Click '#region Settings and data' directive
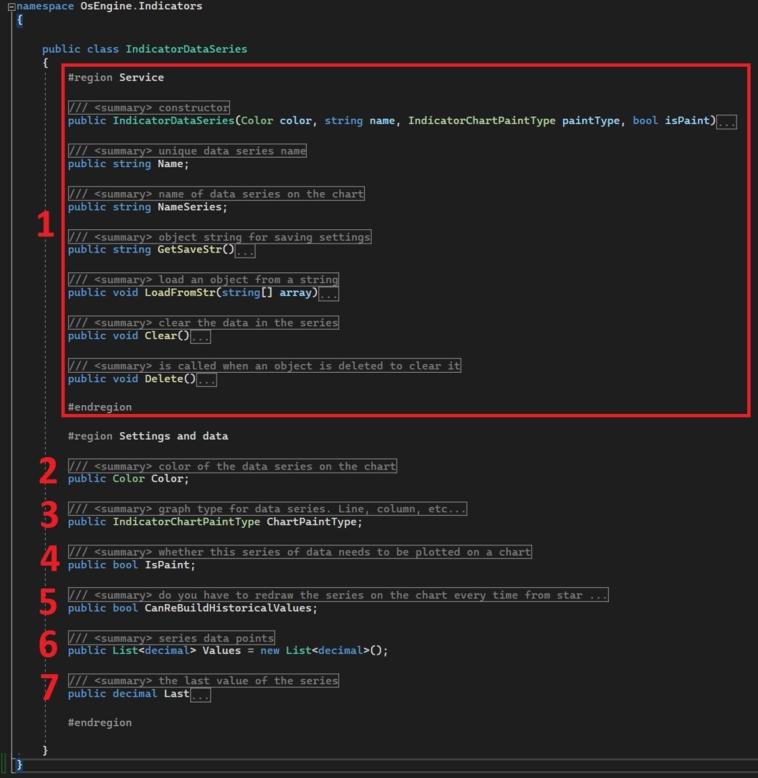 [x=148, y=436]
